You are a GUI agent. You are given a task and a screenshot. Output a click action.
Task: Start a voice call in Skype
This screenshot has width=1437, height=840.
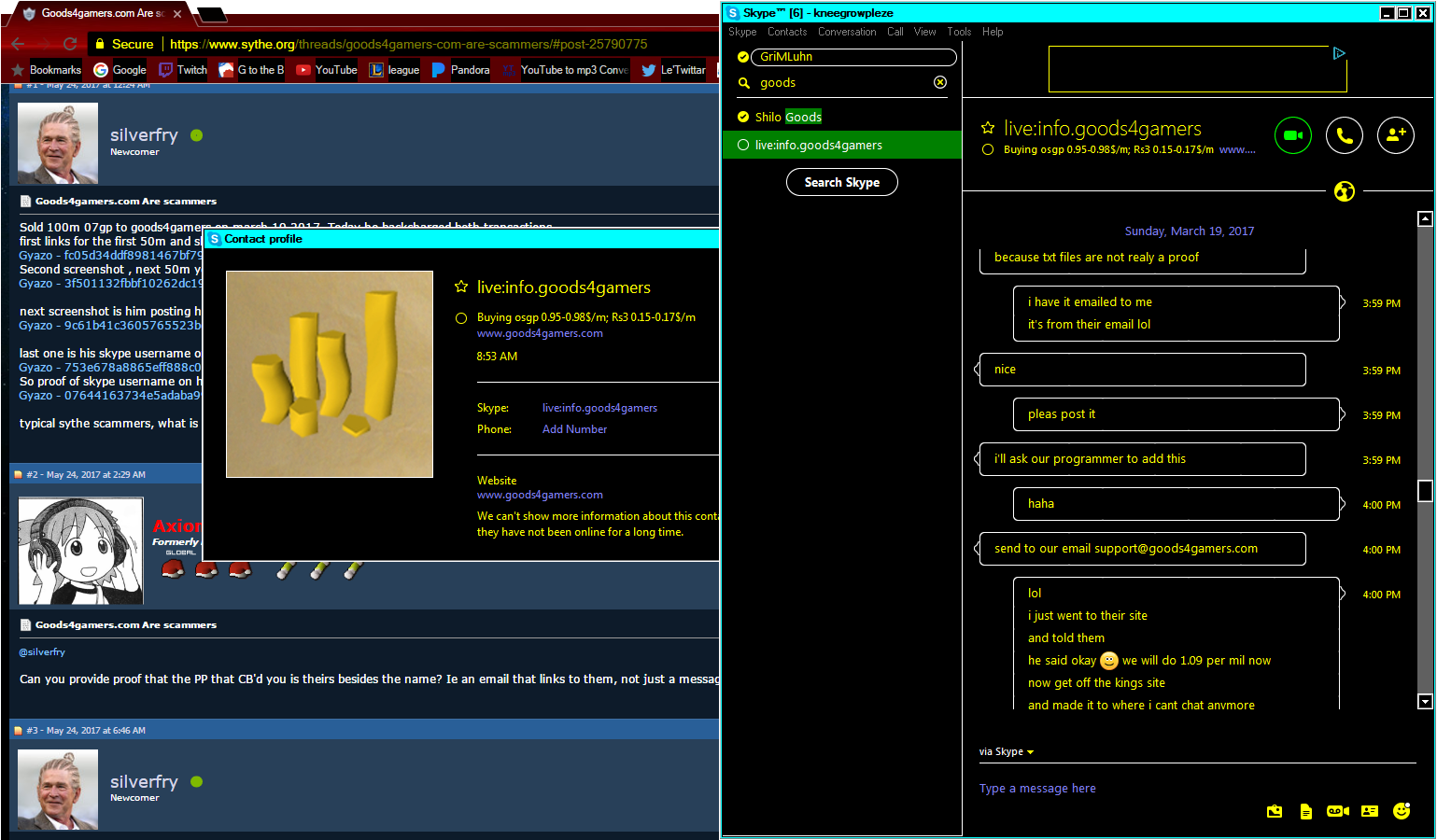pyautogui.click(x=1345, y=135)
